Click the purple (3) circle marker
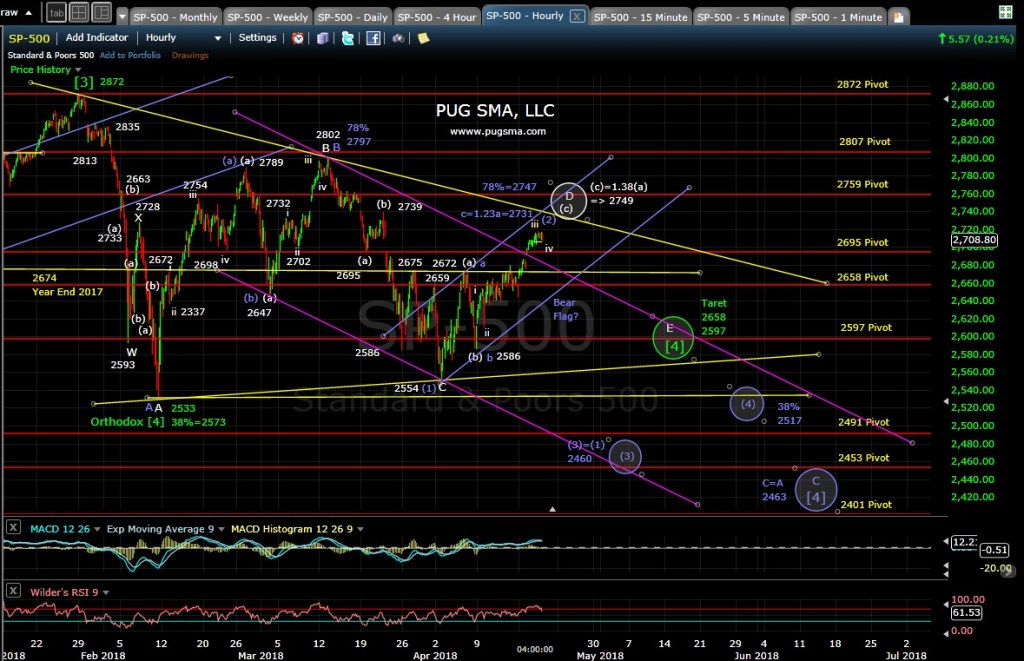 tap(626, 456)
